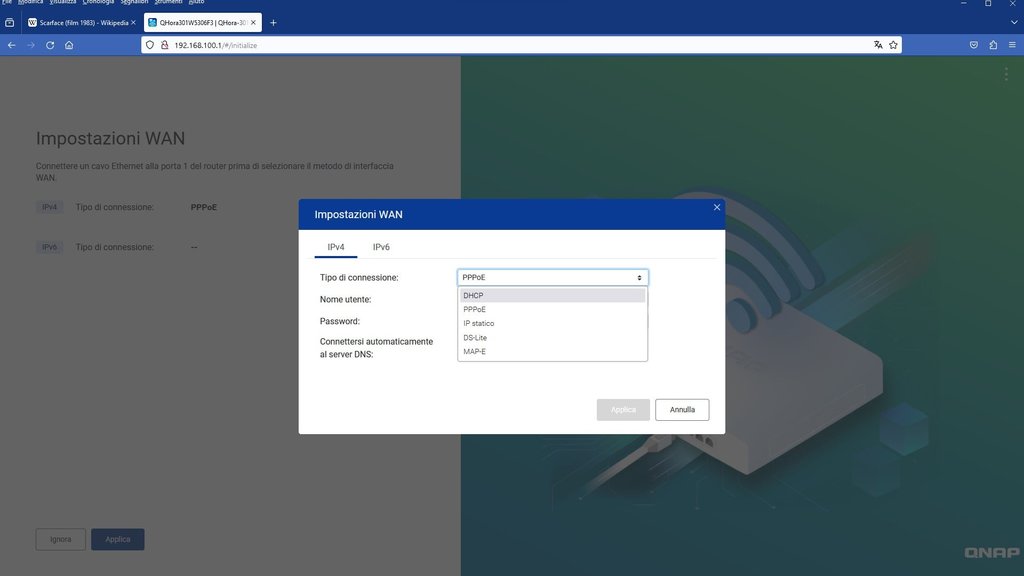Open a new browser tab
The width and height of the screenshot is (1024, 576).
click(x=274, y=22)
